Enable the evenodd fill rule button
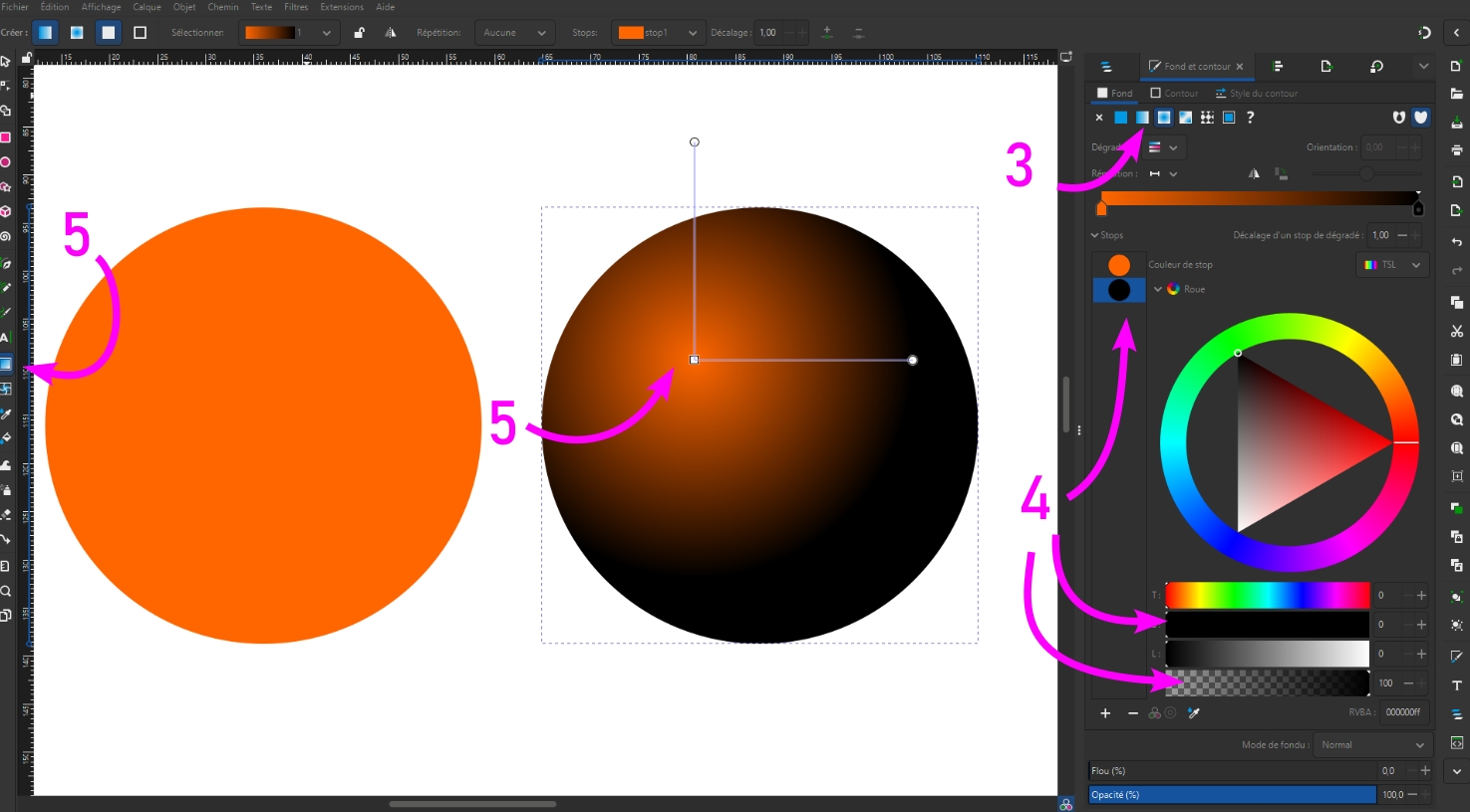The height and width of the screenshot is (812, 1470). coord(1399,118)
